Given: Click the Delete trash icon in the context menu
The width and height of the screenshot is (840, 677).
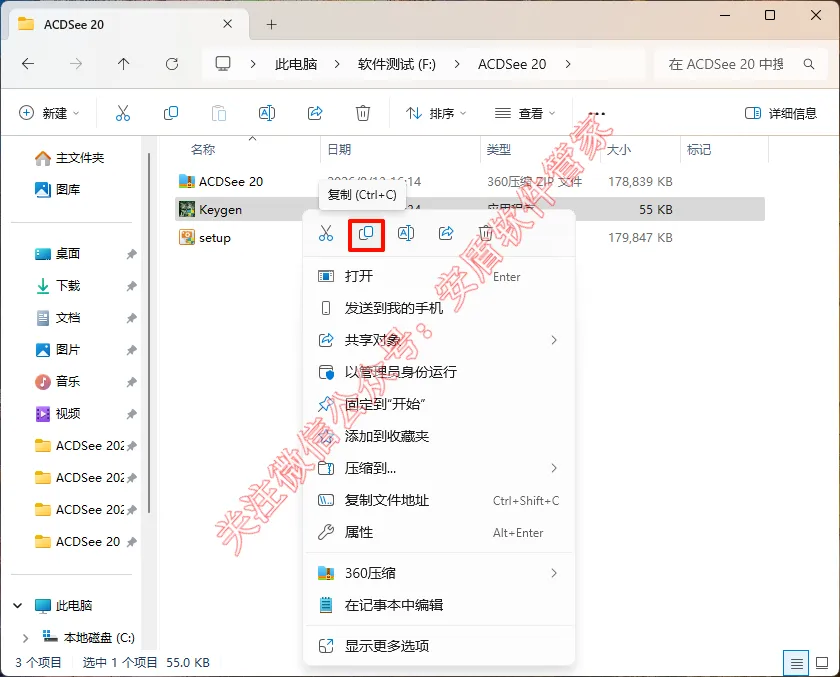Looking at the screenshot, I should pyautogui.click(x=485, y=234).
